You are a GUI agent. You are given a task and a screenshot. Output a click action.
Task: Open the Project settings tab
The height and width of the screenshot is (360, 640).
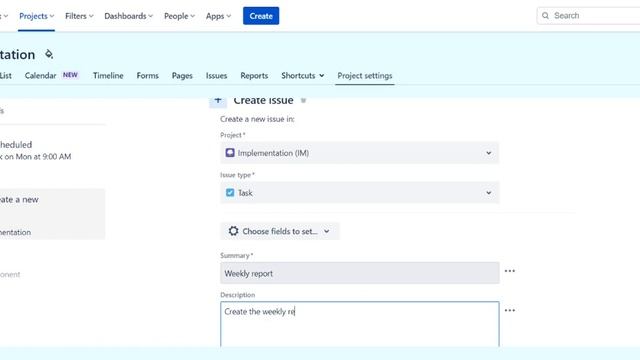point(364,76)
